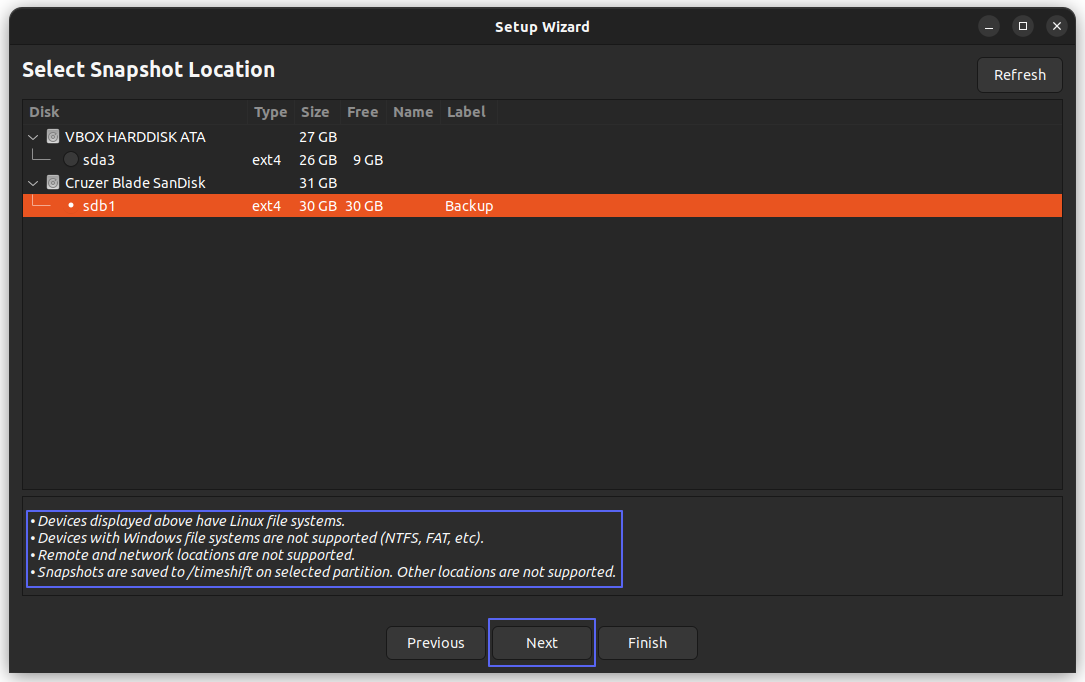Click the Label column header
1085x682 pixels.
pos(465,111)
